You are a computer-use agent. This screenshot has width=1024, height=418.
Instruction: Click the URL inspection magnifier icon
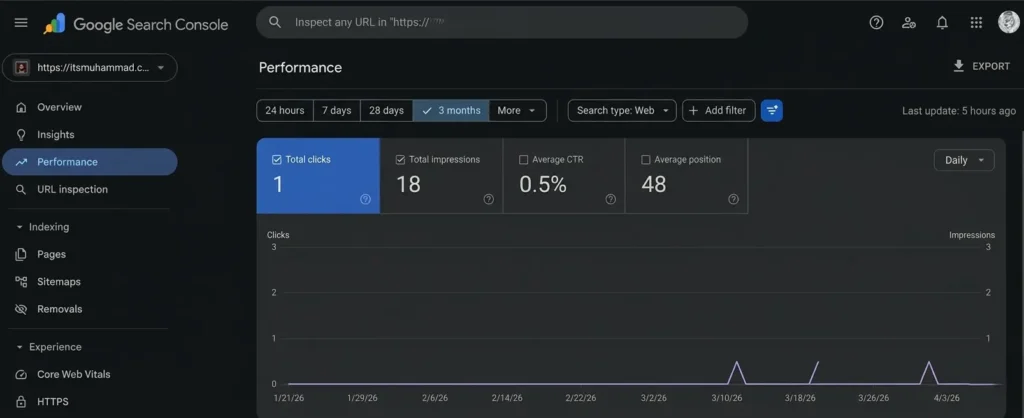[22, 189]
